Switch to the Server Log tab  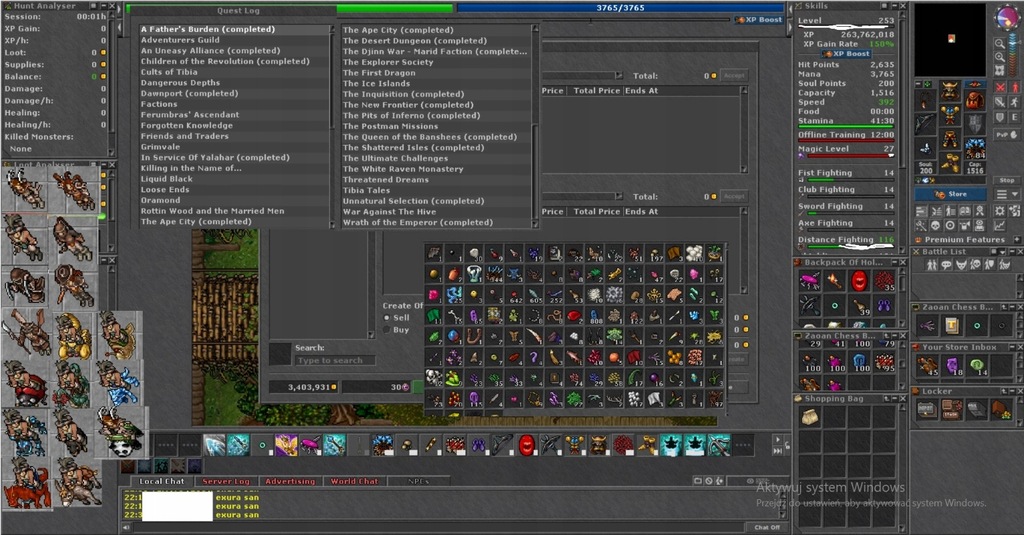226,481
